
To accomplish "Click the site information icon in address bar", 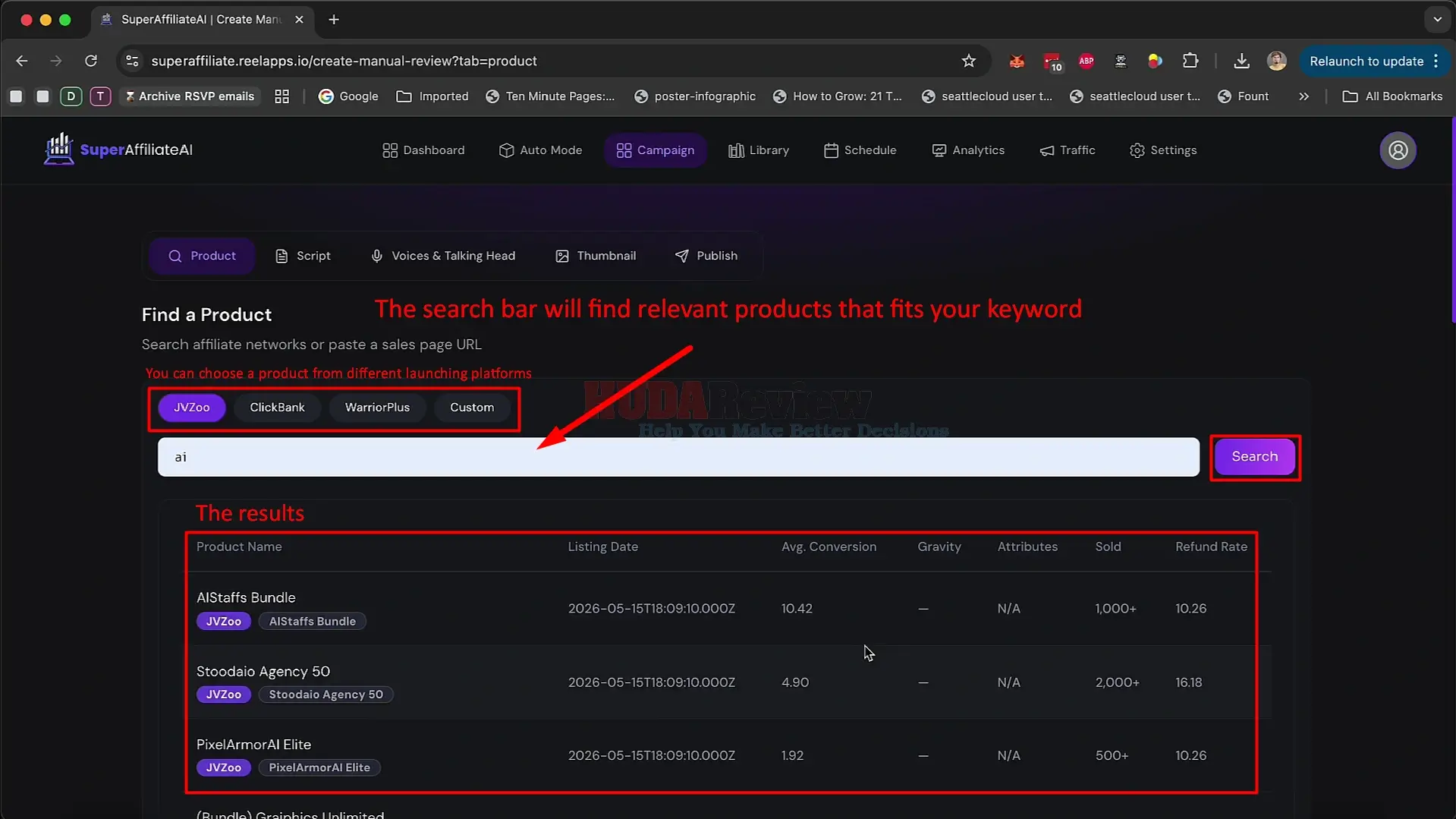I will (132, 61).
